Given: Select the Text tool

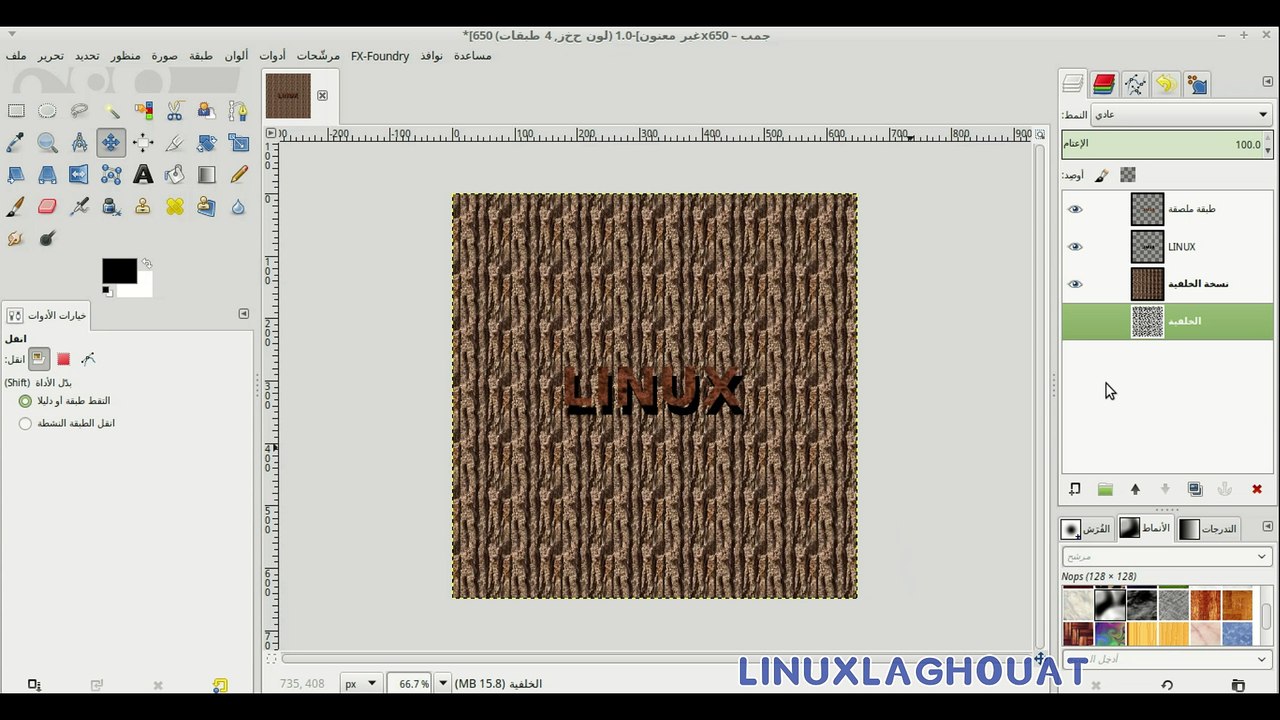Looking at the screenshot, I should coord(143,175).
